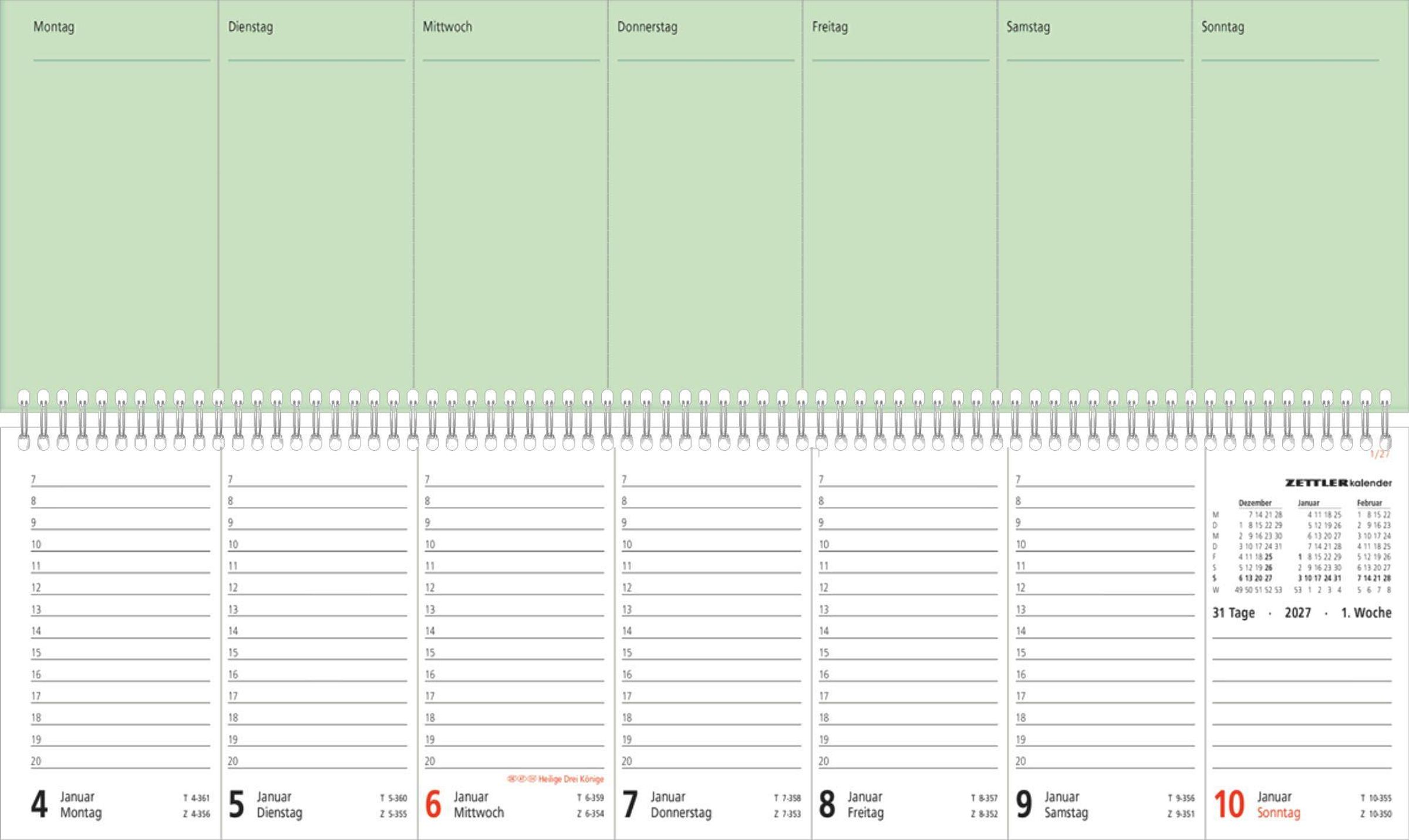Image resolution: width=1409 pixels, height=840 pixels.
Task: Open the Dezember mini calendar heading
Action: [x=1255, y=503]
